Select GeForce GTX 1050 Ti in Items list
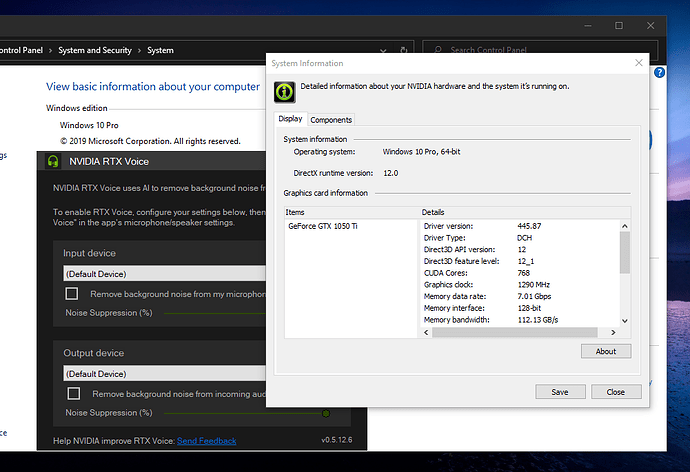The image size is (690, 472). [323, 226]
